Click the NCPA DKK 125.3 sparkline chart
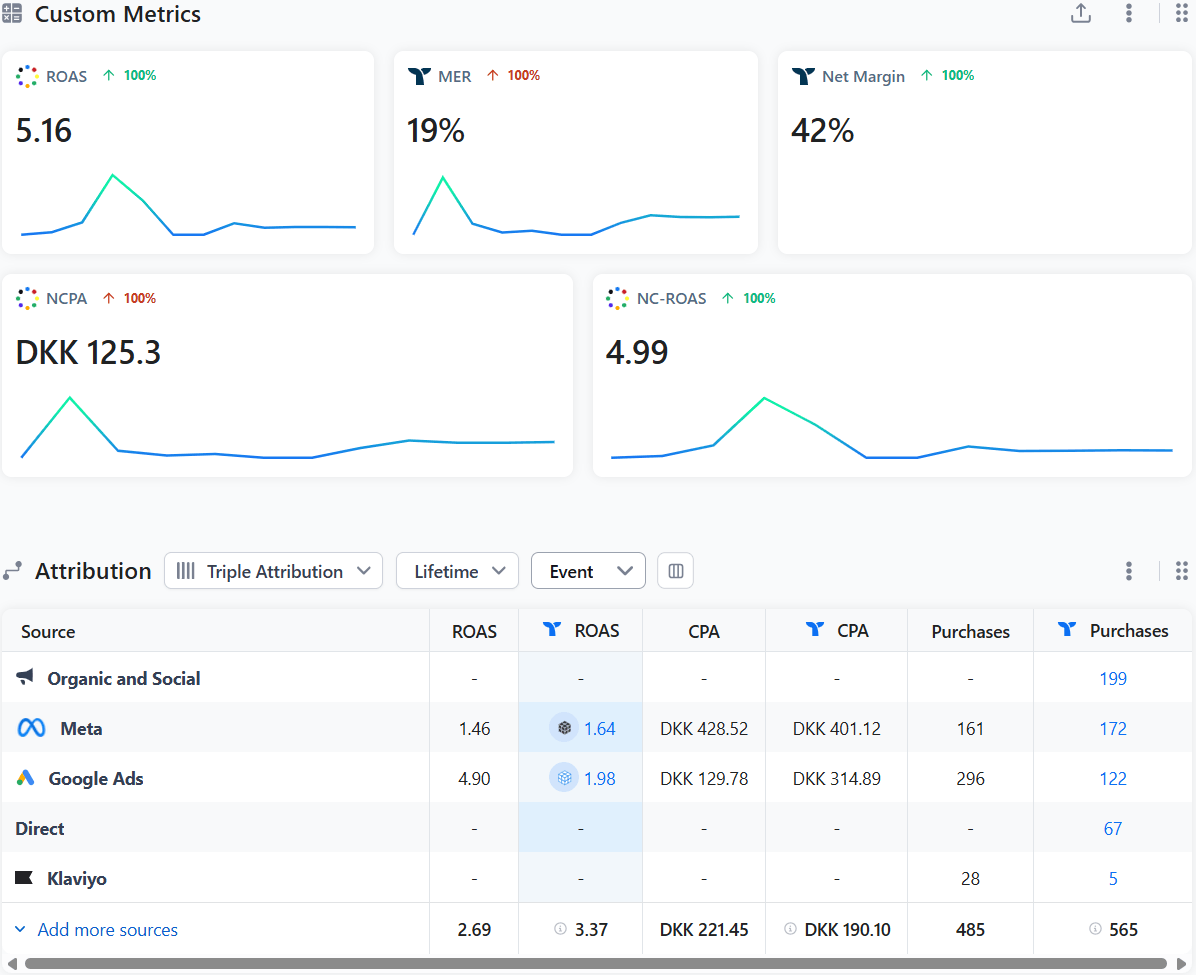This screenshot has width=1196, height=975. (x=288, y=427)
